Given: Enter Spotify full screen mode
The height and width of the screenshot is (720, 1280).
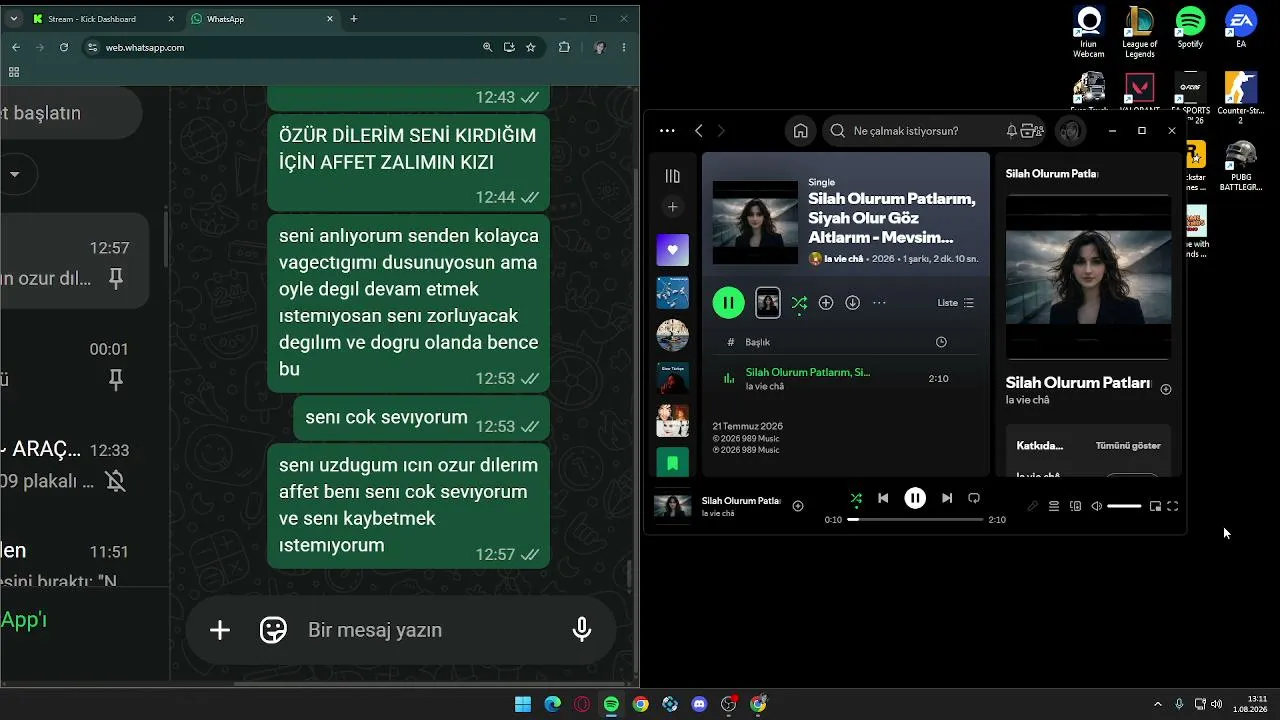Looking at the screenshot, I should click(1173, 507).
